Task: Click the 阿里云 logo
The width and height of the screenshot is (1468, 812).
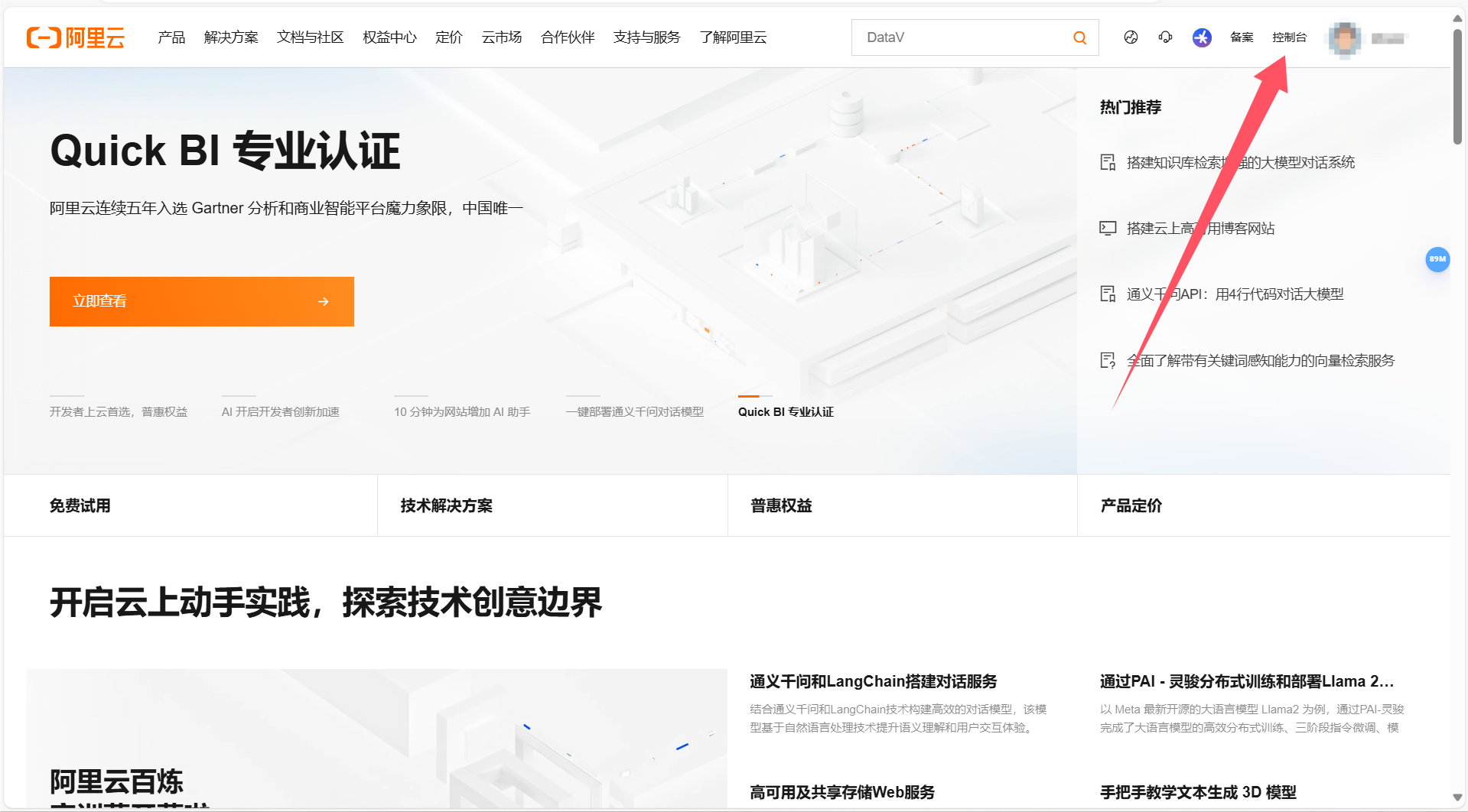Action: [x=76, y=37]
